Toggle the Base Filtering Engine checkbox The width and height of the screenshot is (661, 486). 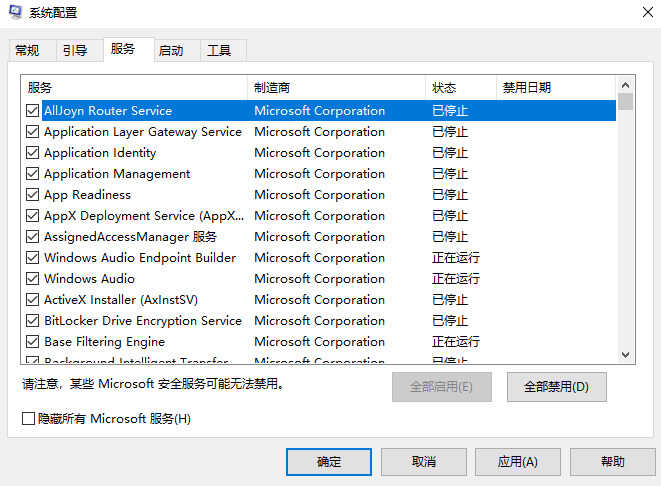[33, 342]
